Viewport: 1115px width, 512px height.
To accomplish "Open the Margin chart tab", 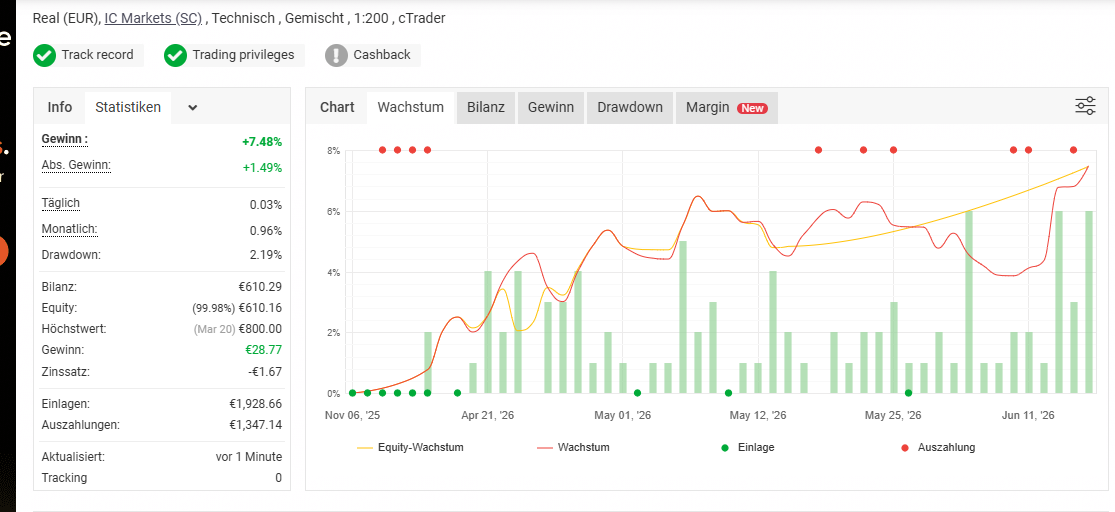I will click(727, 107).
